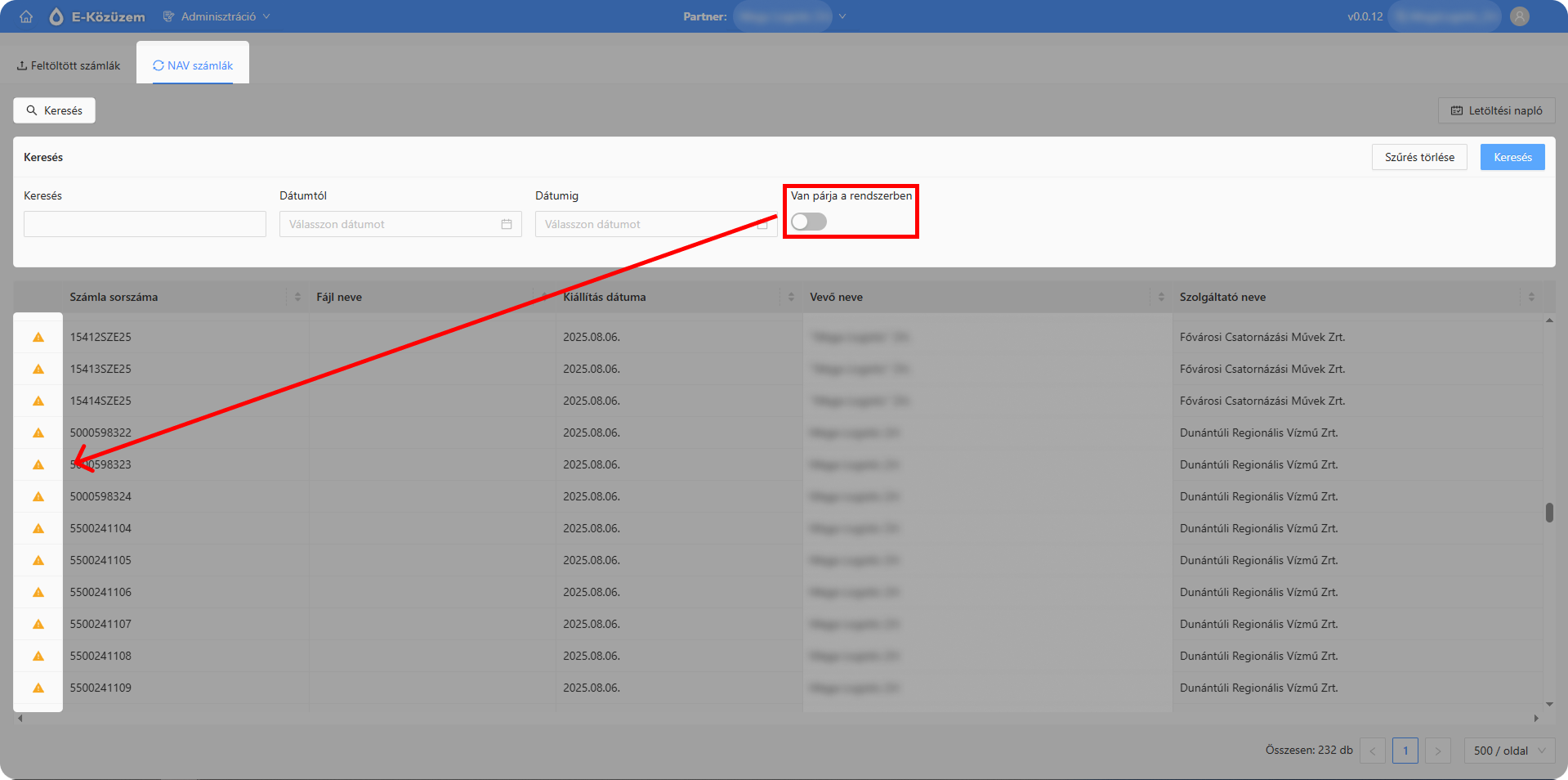This screenshot has height=780, width=1568.
Task: Click warning icon for invoice 5500241109
Action: pos(38,688)
